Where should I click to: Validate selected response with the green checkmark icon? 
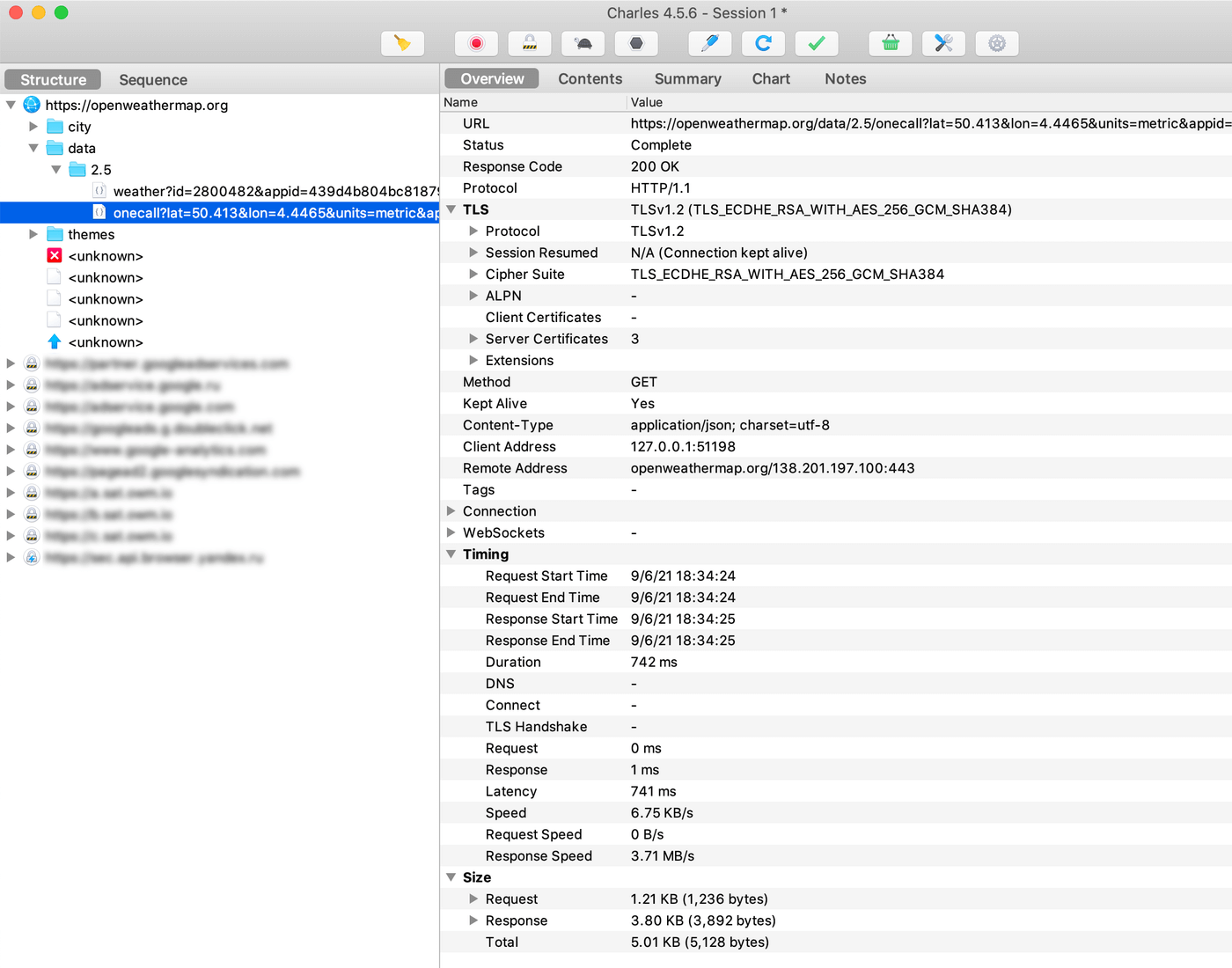point(817,43)
